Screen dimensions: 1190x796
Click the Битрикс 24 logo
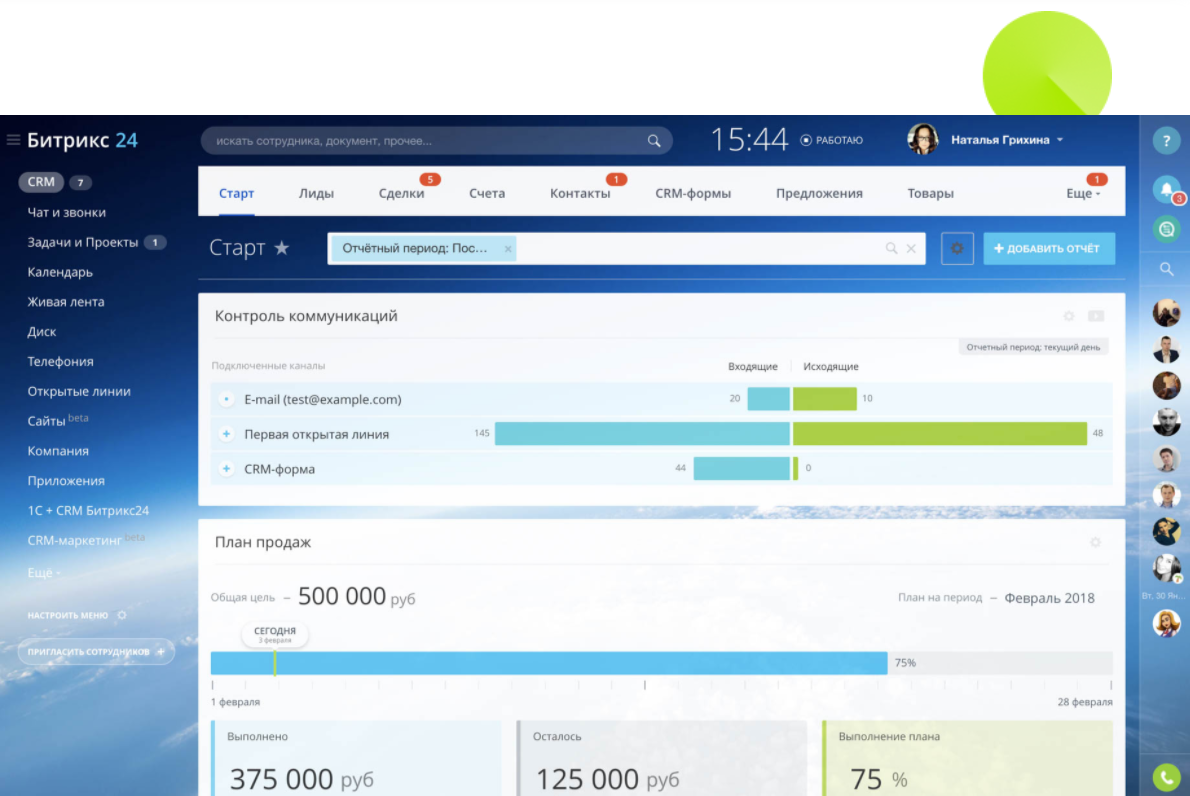tap(82, 140)
